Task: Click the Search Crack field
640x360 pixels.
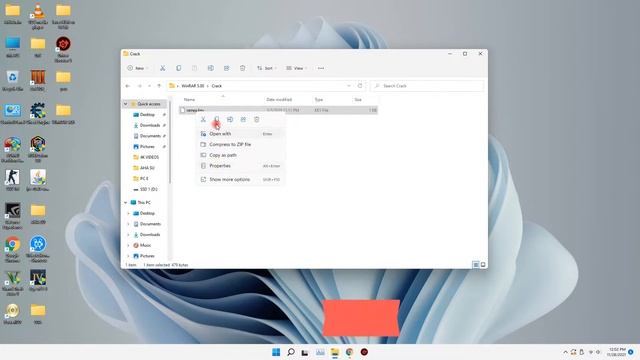Action: click(x=427, y=86)
